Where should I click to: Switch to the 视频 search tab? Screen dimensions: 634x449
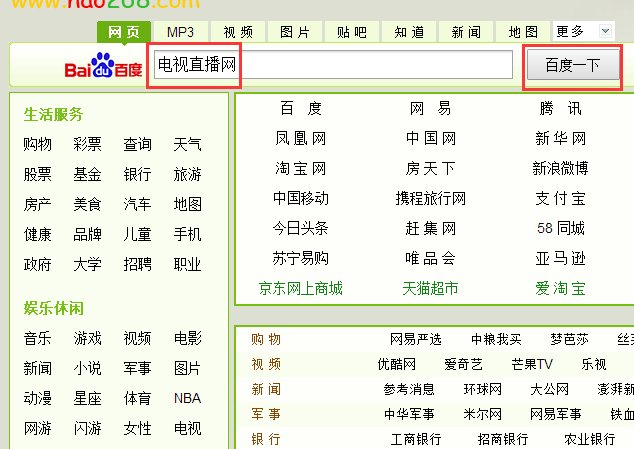coord(238,32)
